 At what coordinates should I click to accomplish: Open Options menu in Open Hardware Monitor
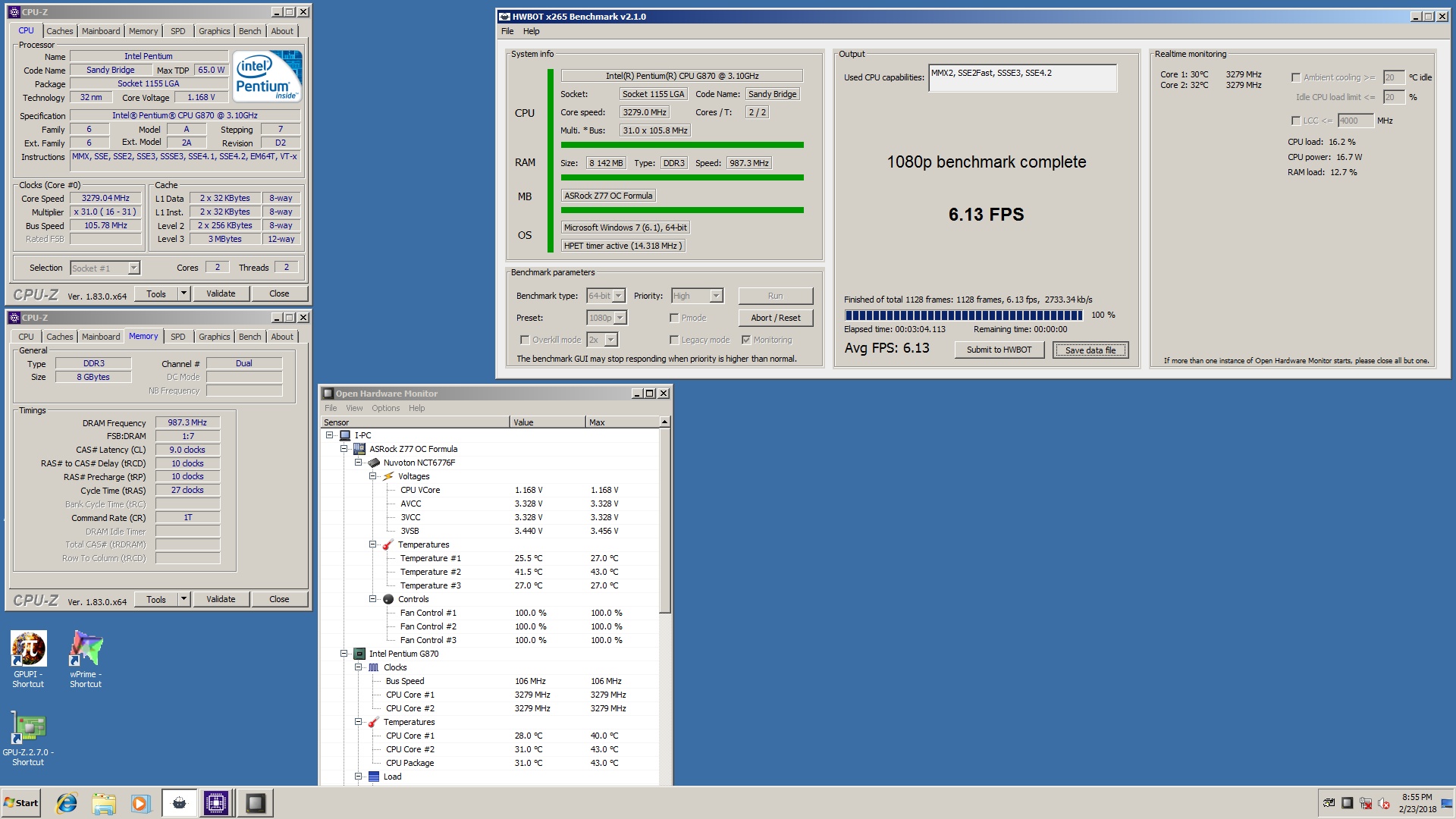click(x=385, y=408)
